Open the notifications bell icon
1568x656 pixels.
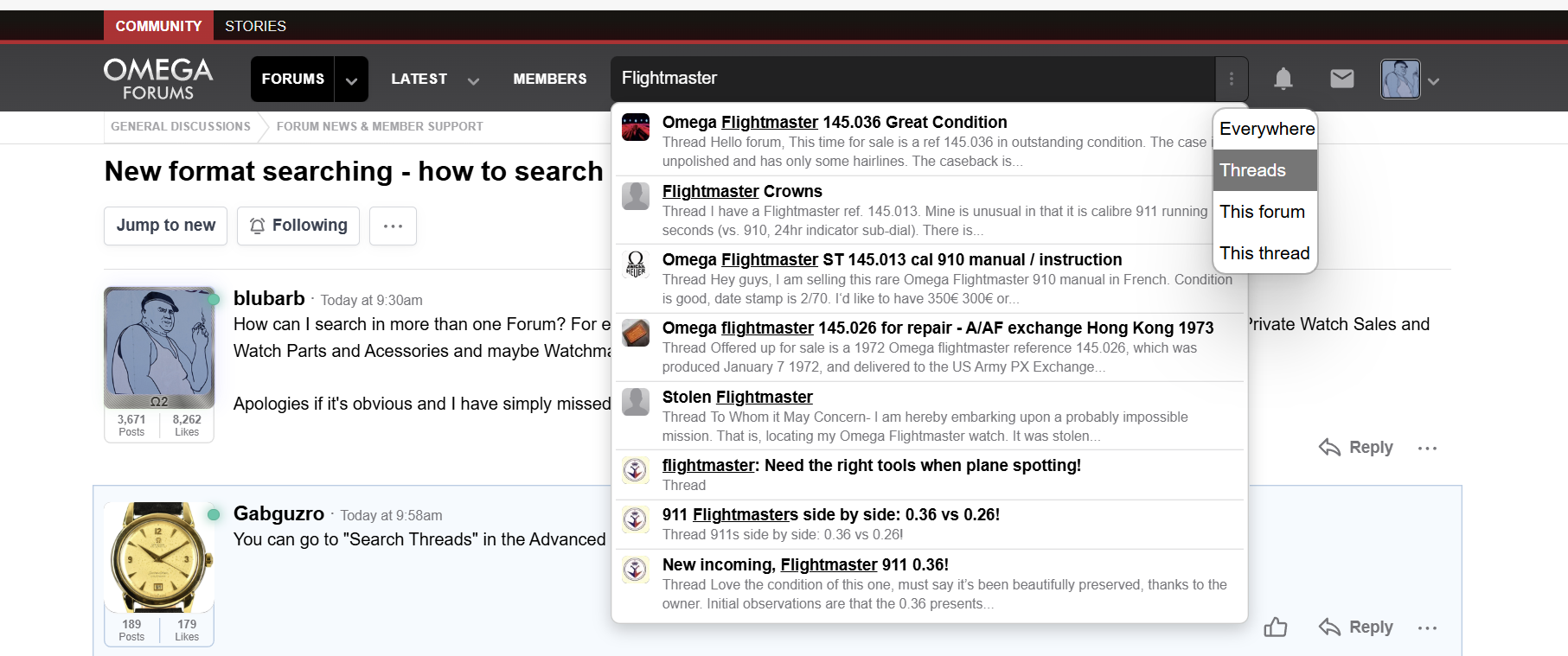[x=1283, y=80]
